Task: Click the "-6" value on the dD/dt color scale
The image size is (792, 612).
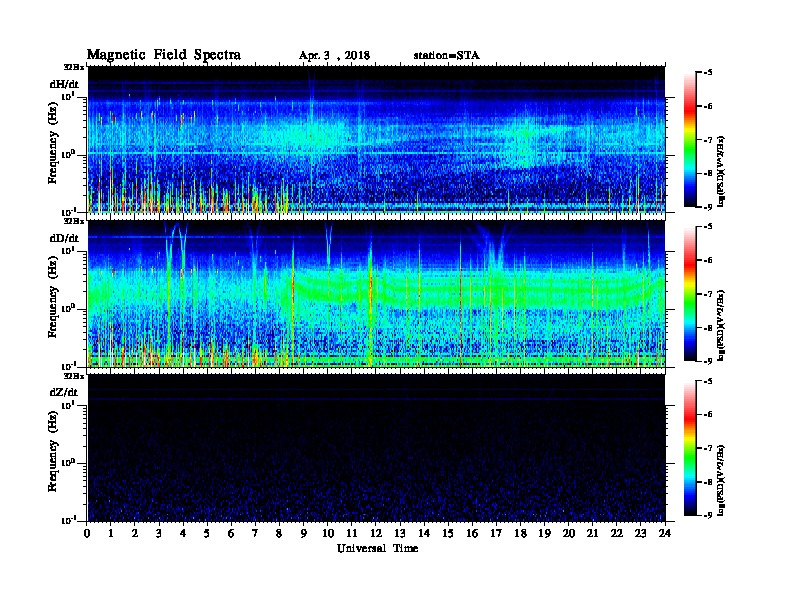Action: click(x=708, y=261)
